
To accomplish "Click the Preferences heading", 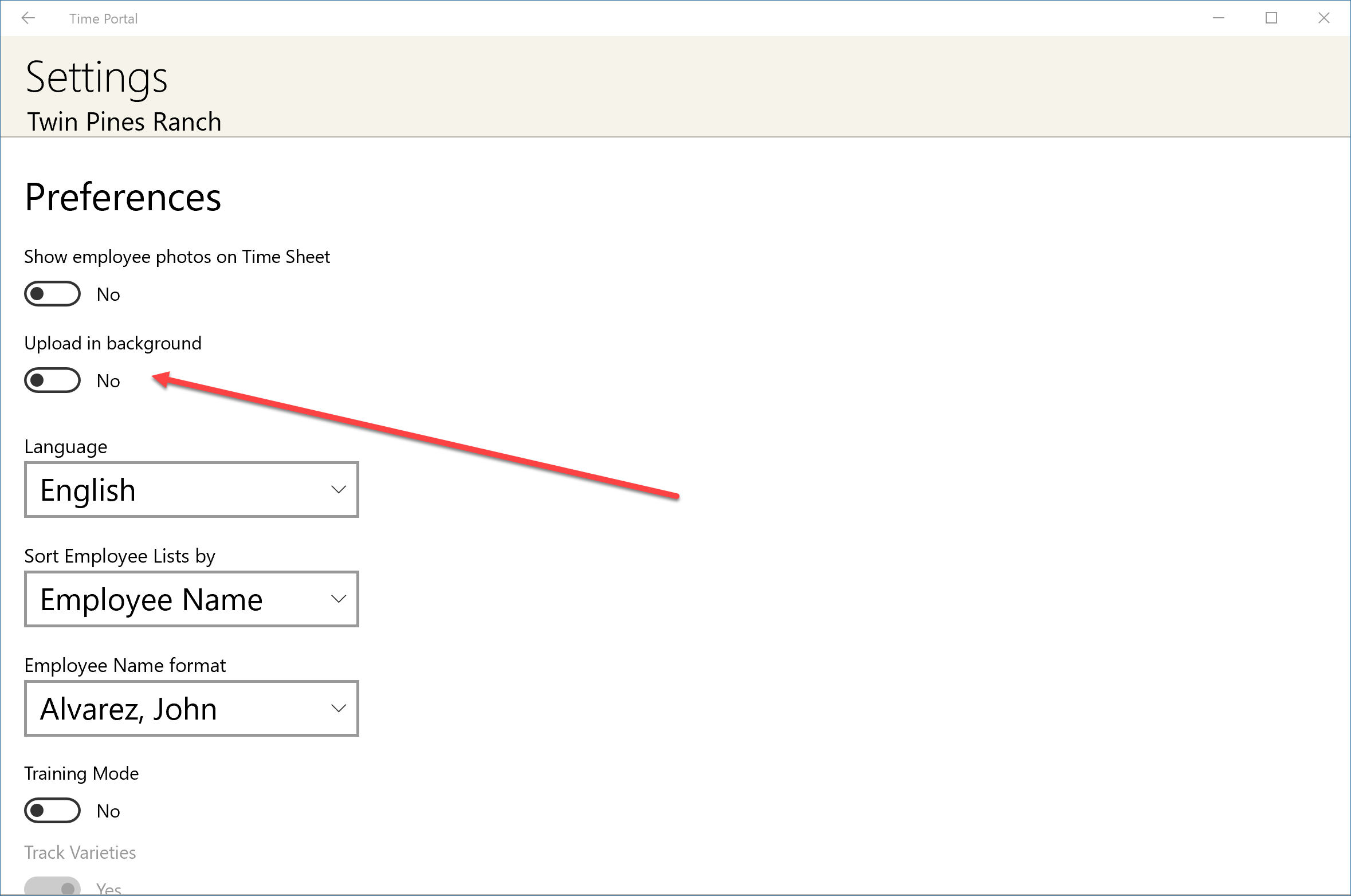I will tap(123, 198).
